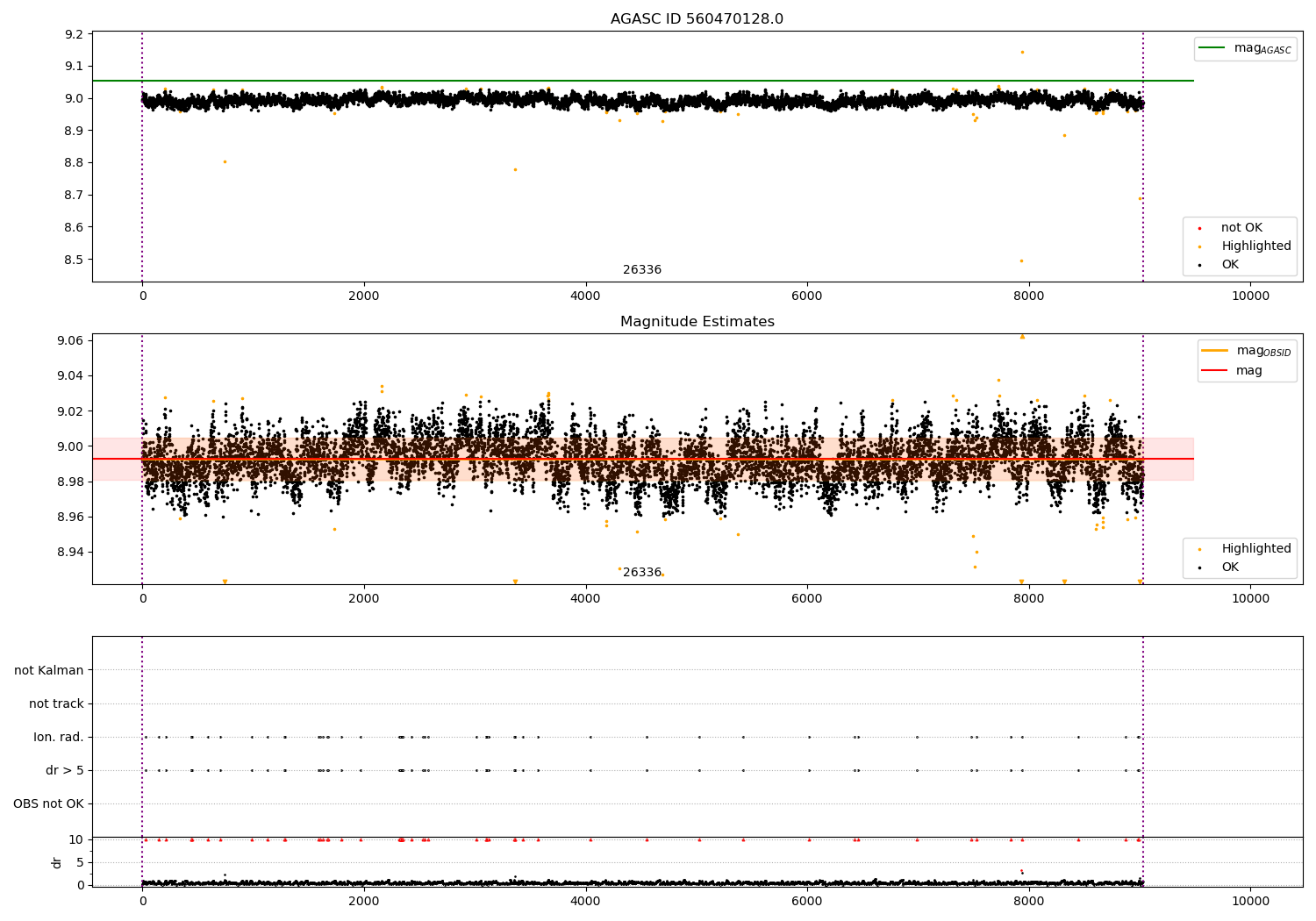Viewport: 1316px width, 921px height.
Task: Click the 4000 x-axis tick of middle plot
Action: [585, 599]
